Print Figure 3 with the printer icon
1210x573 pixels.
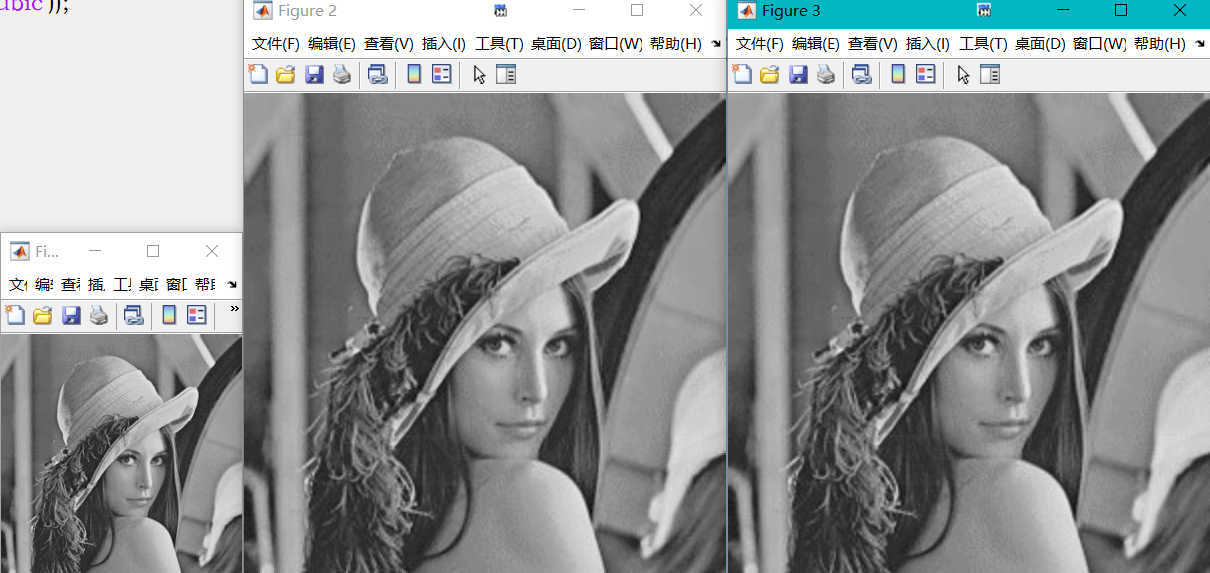pos(825,74)
